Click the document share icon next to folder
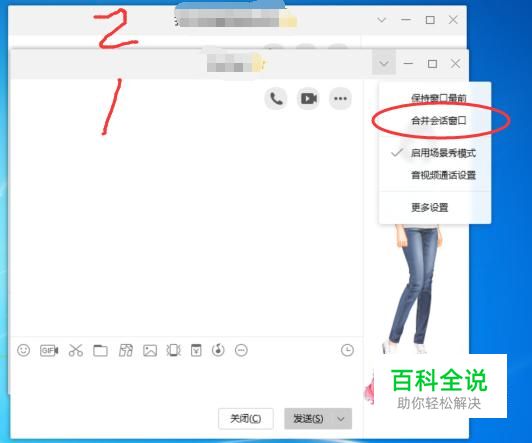 [x=126, y=350]
